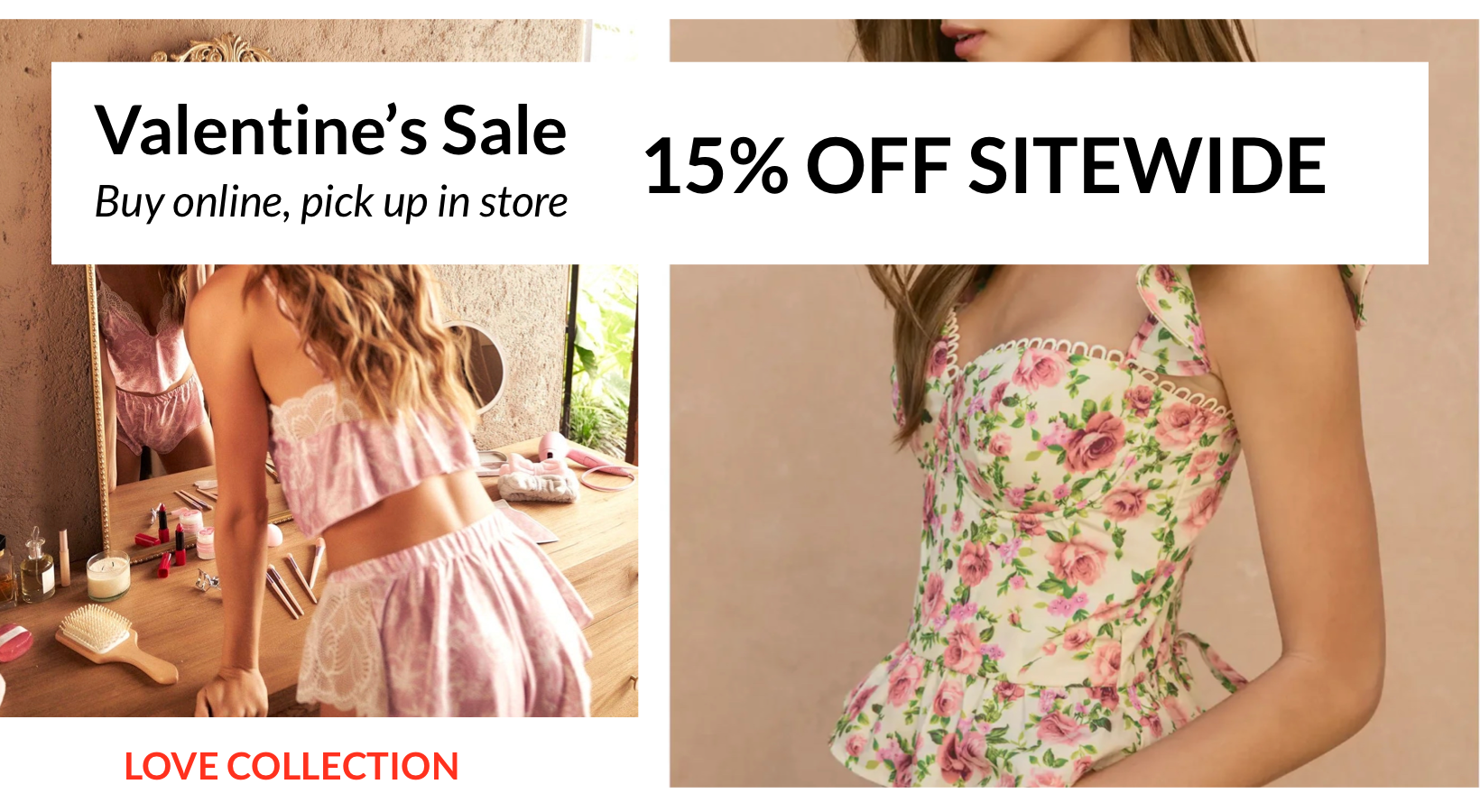Click Buy online, pick up in store
This screenshot has width=1480, height=812.
[331, 202]
